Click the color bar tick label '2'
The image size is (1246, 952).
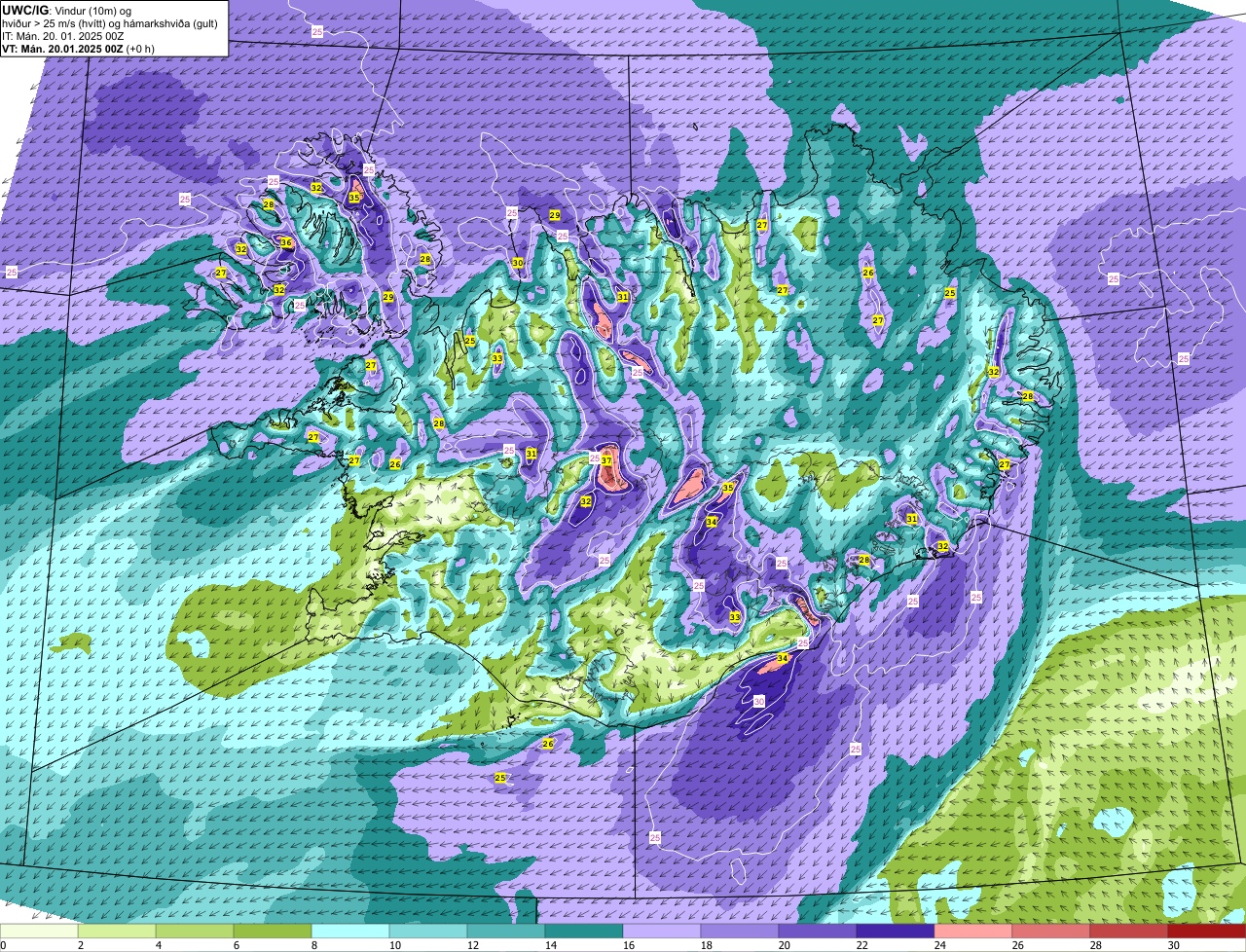point(81,945)
